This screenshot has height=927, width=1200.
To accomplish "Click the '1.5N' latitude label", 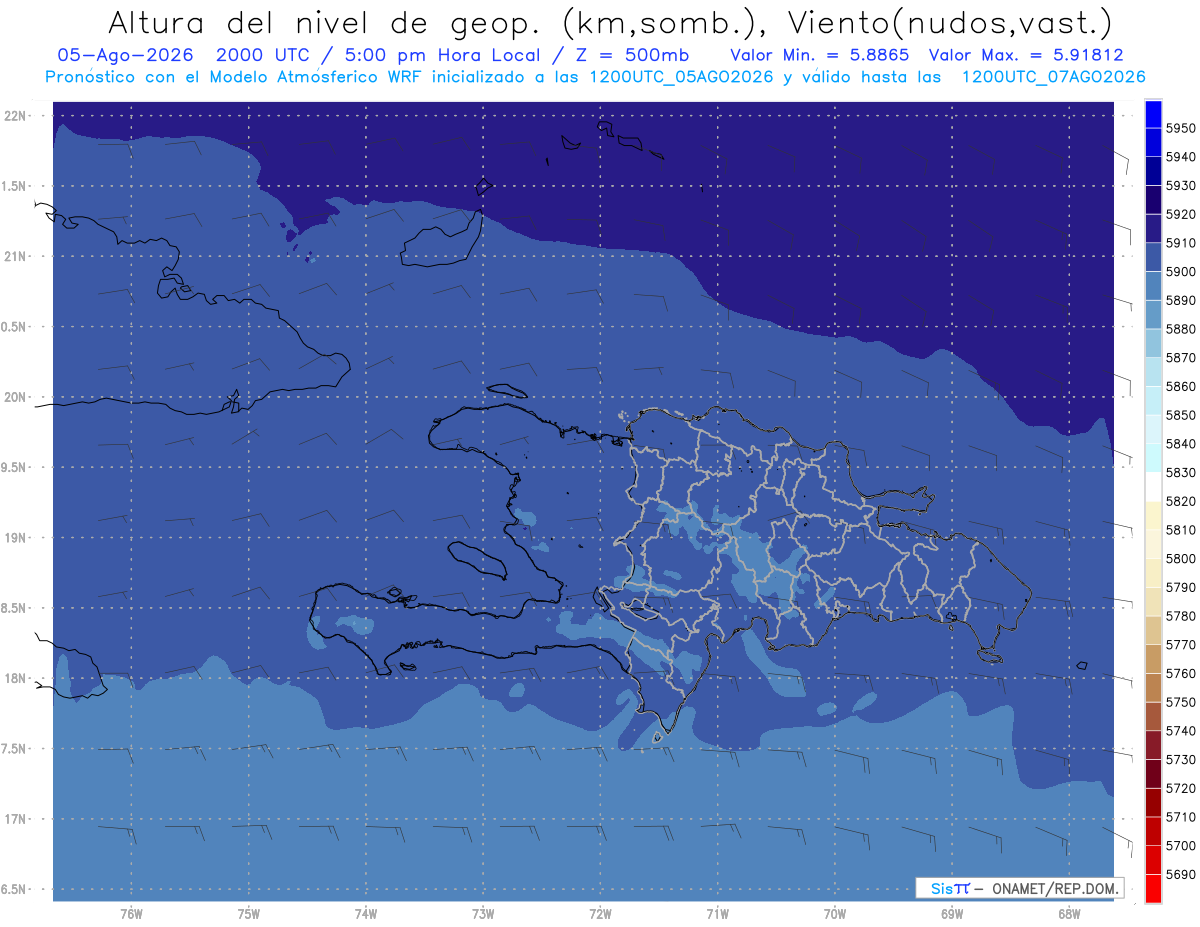I will point(15,186).
